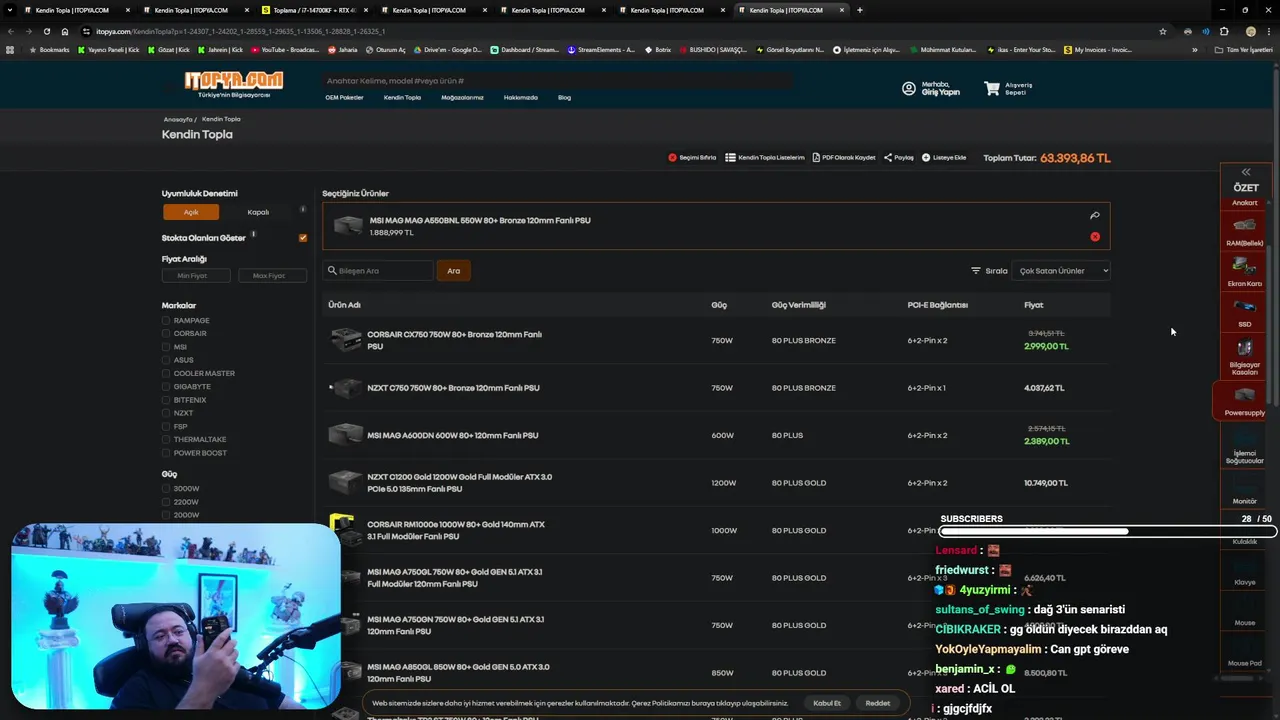1280x720 pixels.
Task: Click Reddet on the cookie banner
Action: [878, 703]
